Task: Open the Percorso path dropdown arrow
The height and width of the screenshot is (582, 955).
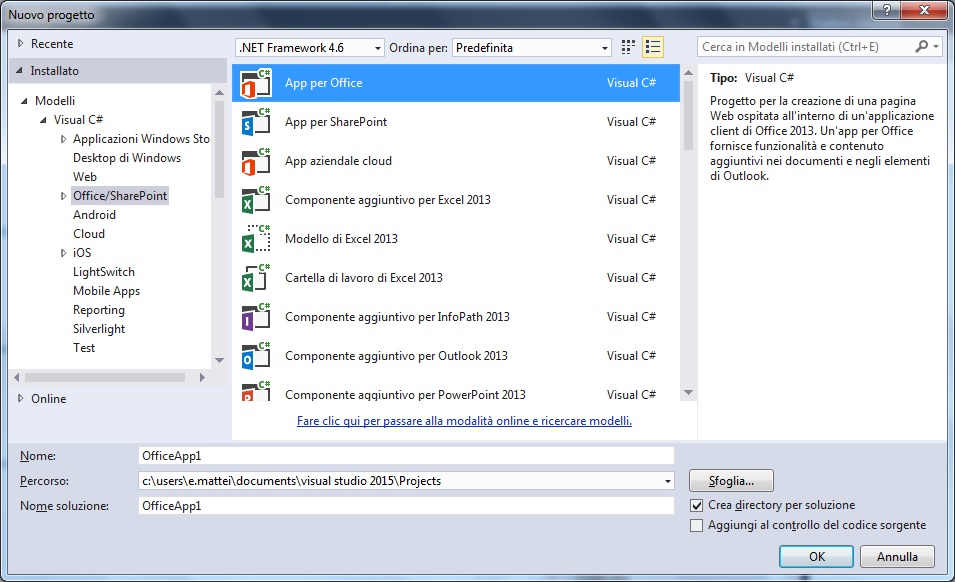Action: point(668,481)
